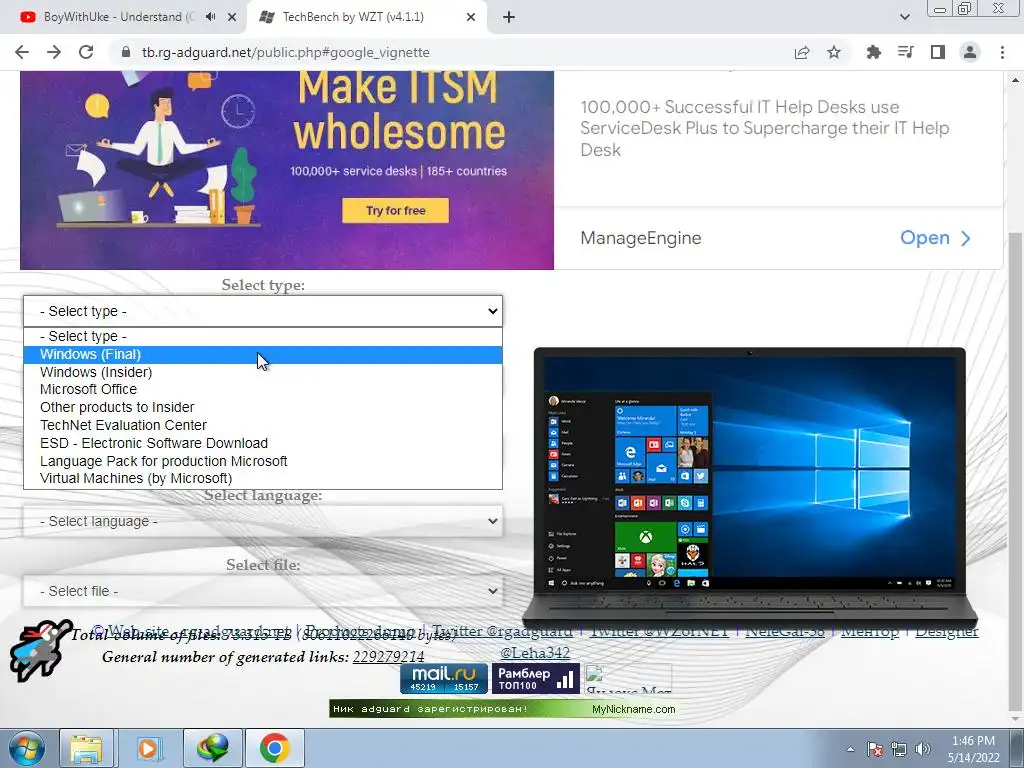The image size is (1024, 768).
Task: Open the Twitter @rgadguard link
Action: tap(502, 631)
